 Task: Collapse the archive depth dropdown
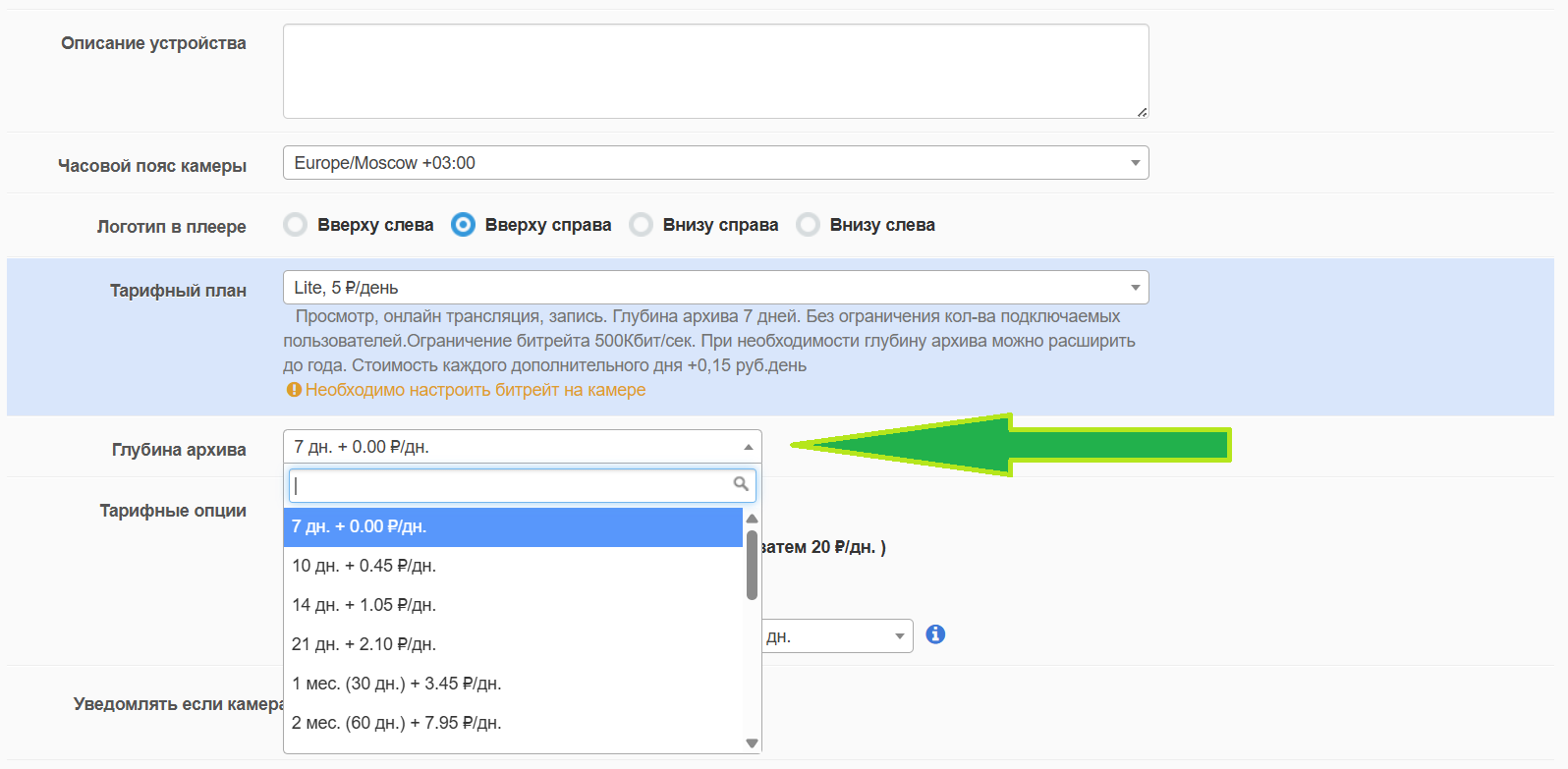point(522,447)
